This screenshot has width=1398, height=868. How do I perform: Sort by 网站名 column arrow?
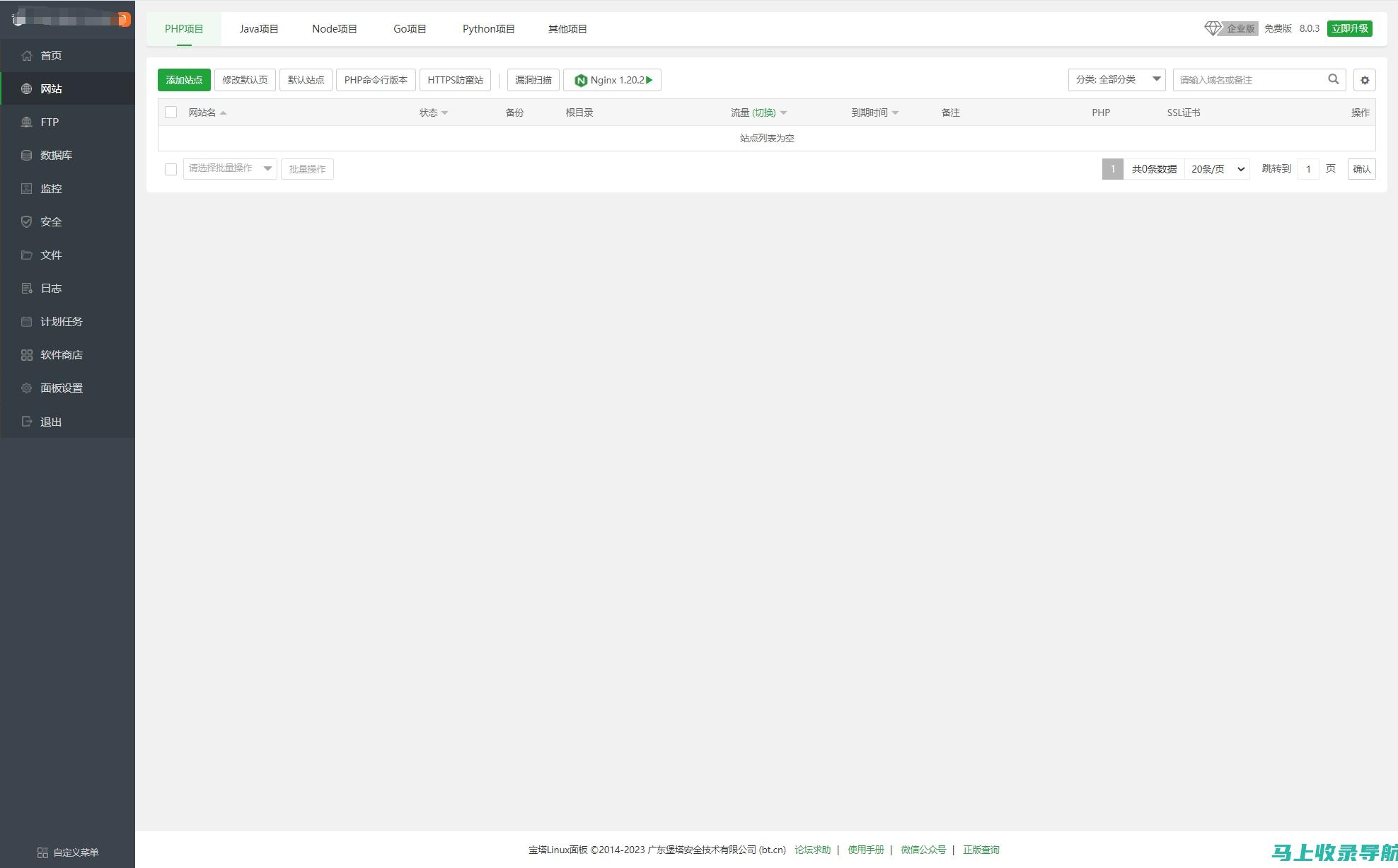point(223,113)
